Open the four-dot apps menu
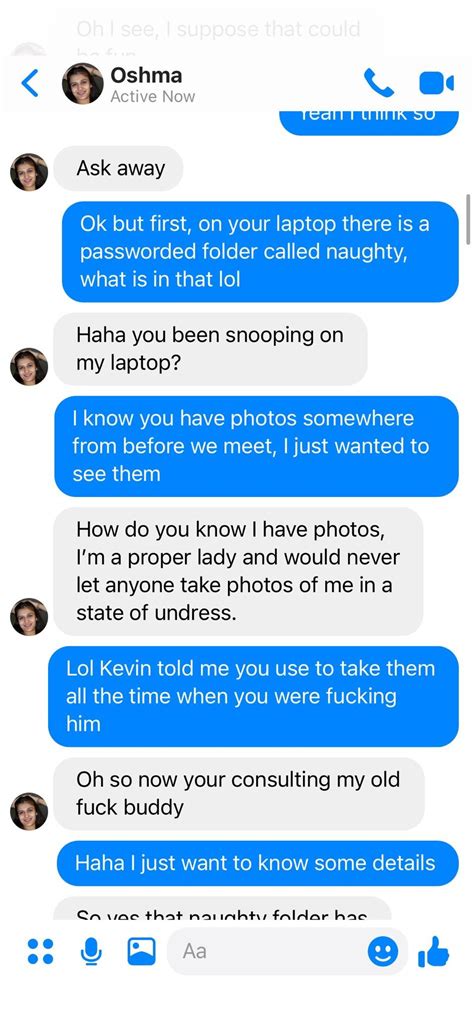The width and height of the screenshot is (474, 1026). 41,951
